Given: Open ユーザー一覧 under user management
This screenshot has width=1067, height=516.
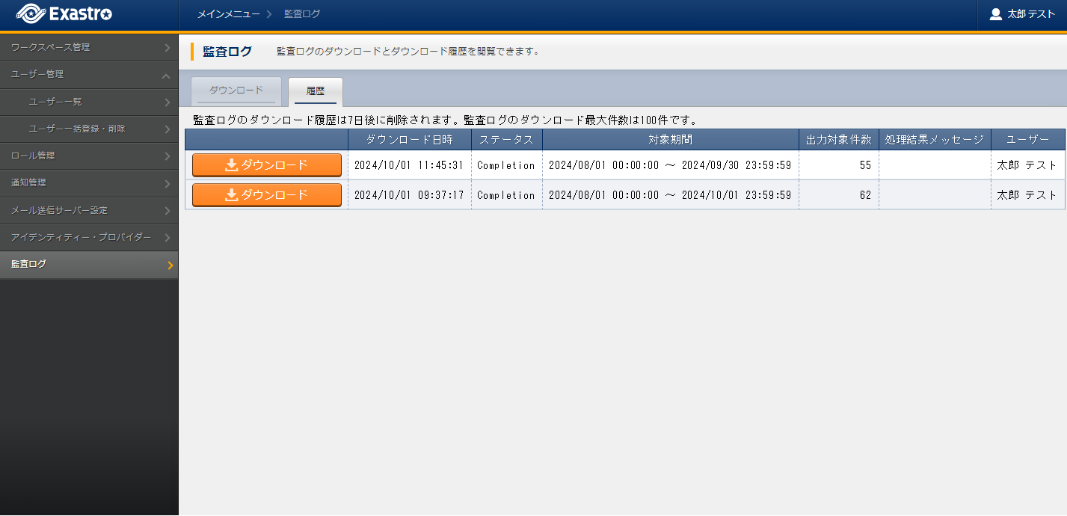Looking at the screenshot, I should point(88,101).
